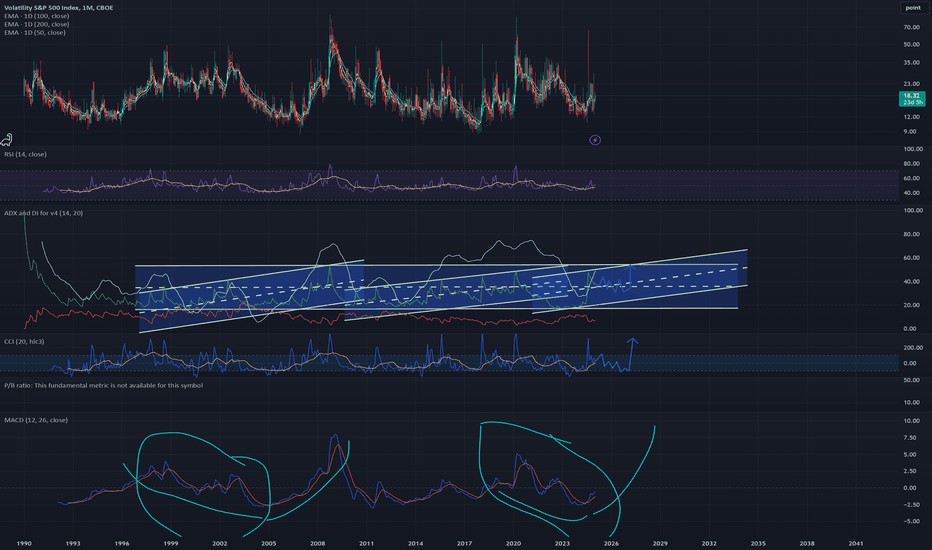
Task: Click the 2008 label on time axis
Action: point(317,543)
